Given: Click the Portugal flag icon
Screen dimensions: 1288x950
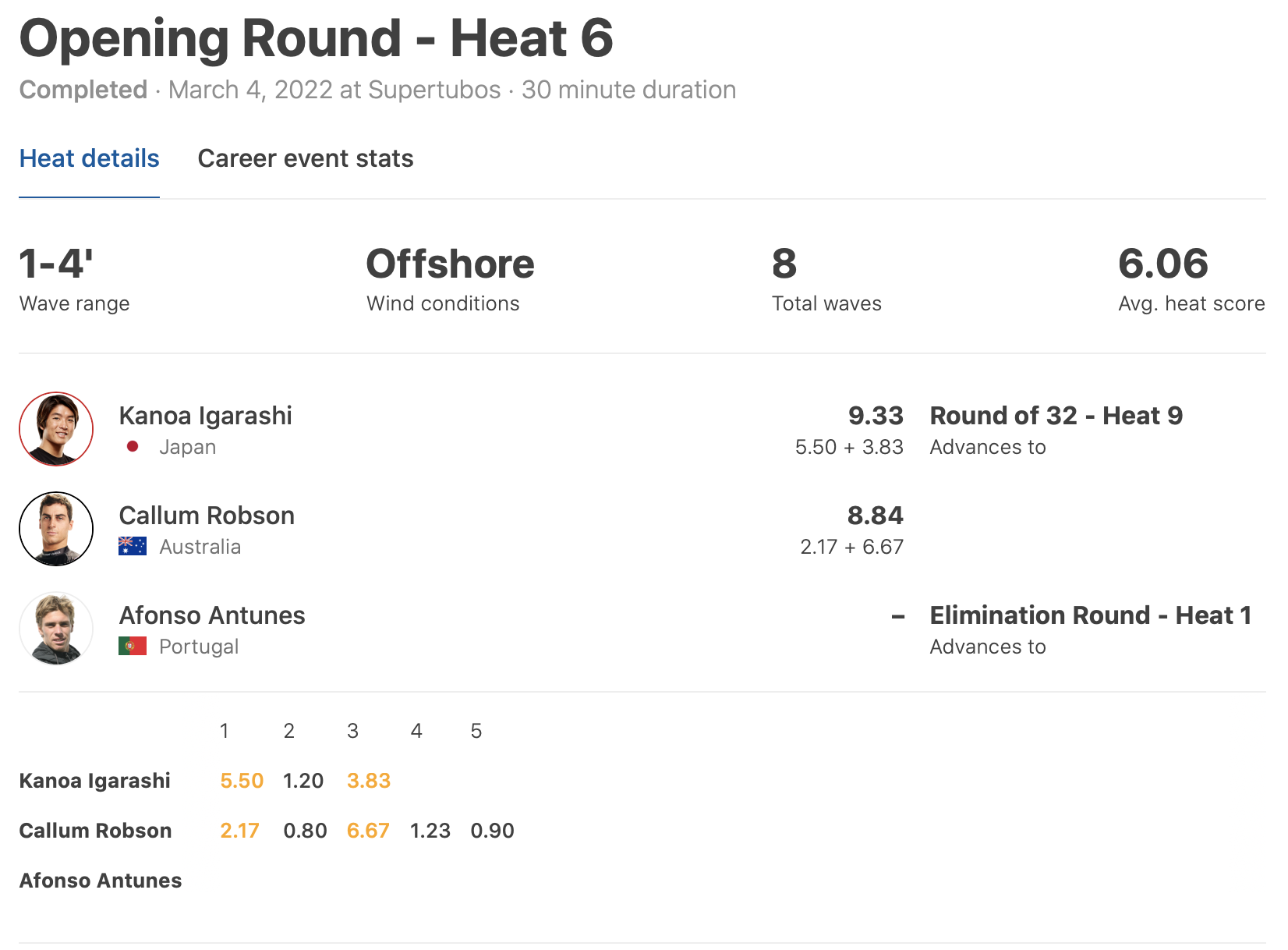Looking at the screenshot, I should coord(133,646).
